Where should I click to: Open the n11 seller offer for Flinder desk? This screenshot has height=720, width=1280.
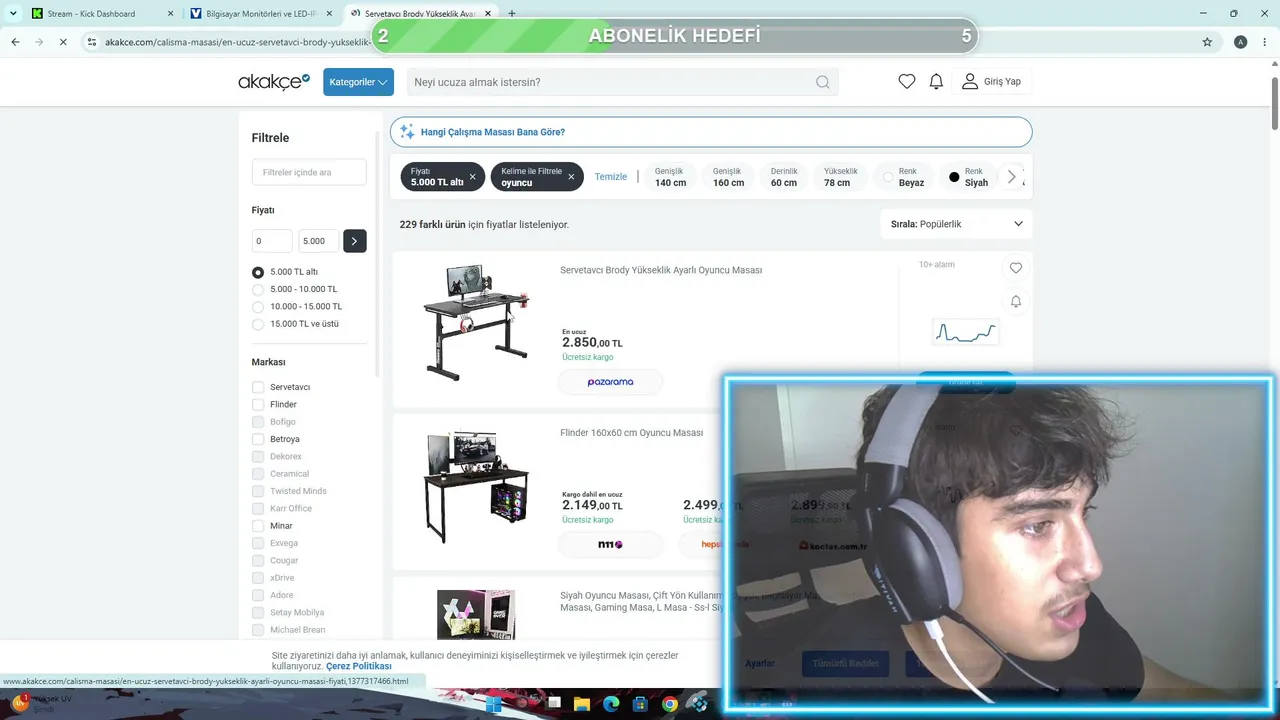point(610,545)
